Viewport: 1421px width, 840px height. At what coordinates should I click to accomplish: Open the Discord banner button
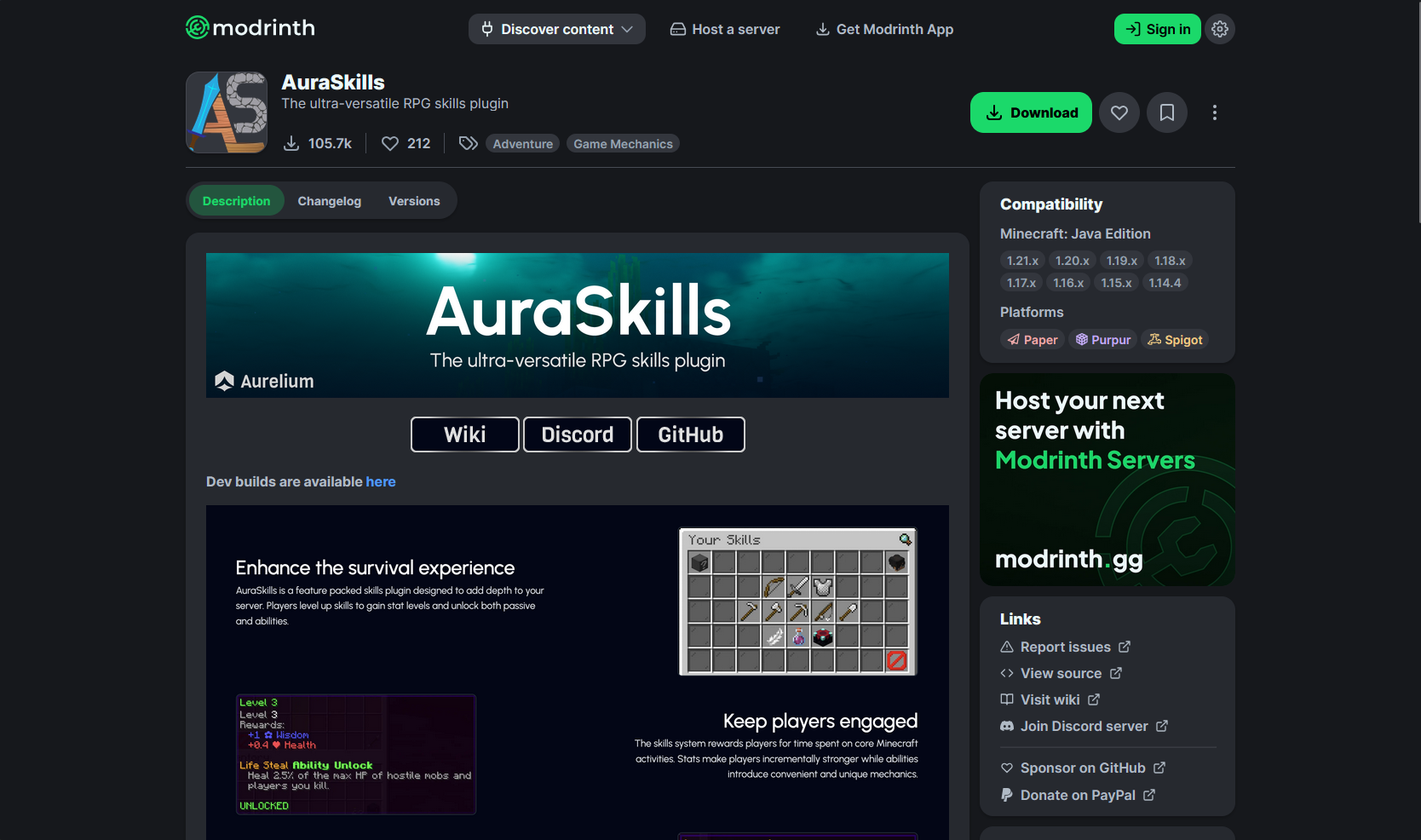point(578,434)
